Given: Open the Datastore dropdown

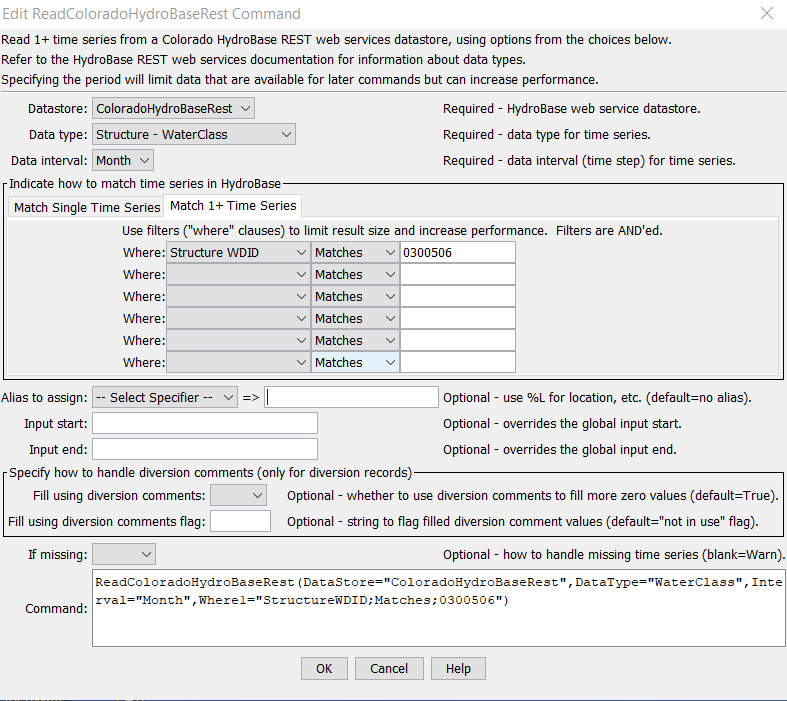Looking at the screenshot, I should (x=174, y=108).
